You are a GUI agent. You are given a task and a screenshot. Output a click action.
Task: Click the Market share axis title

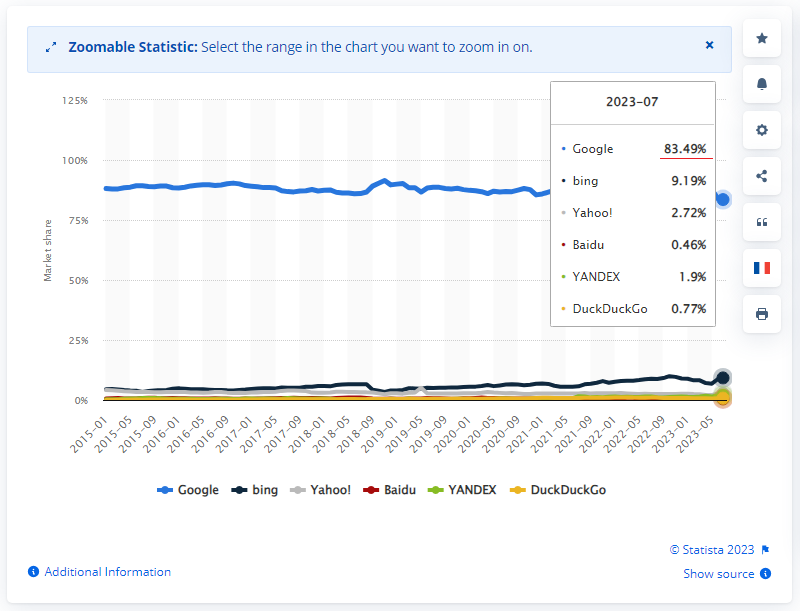pos(48,250)
